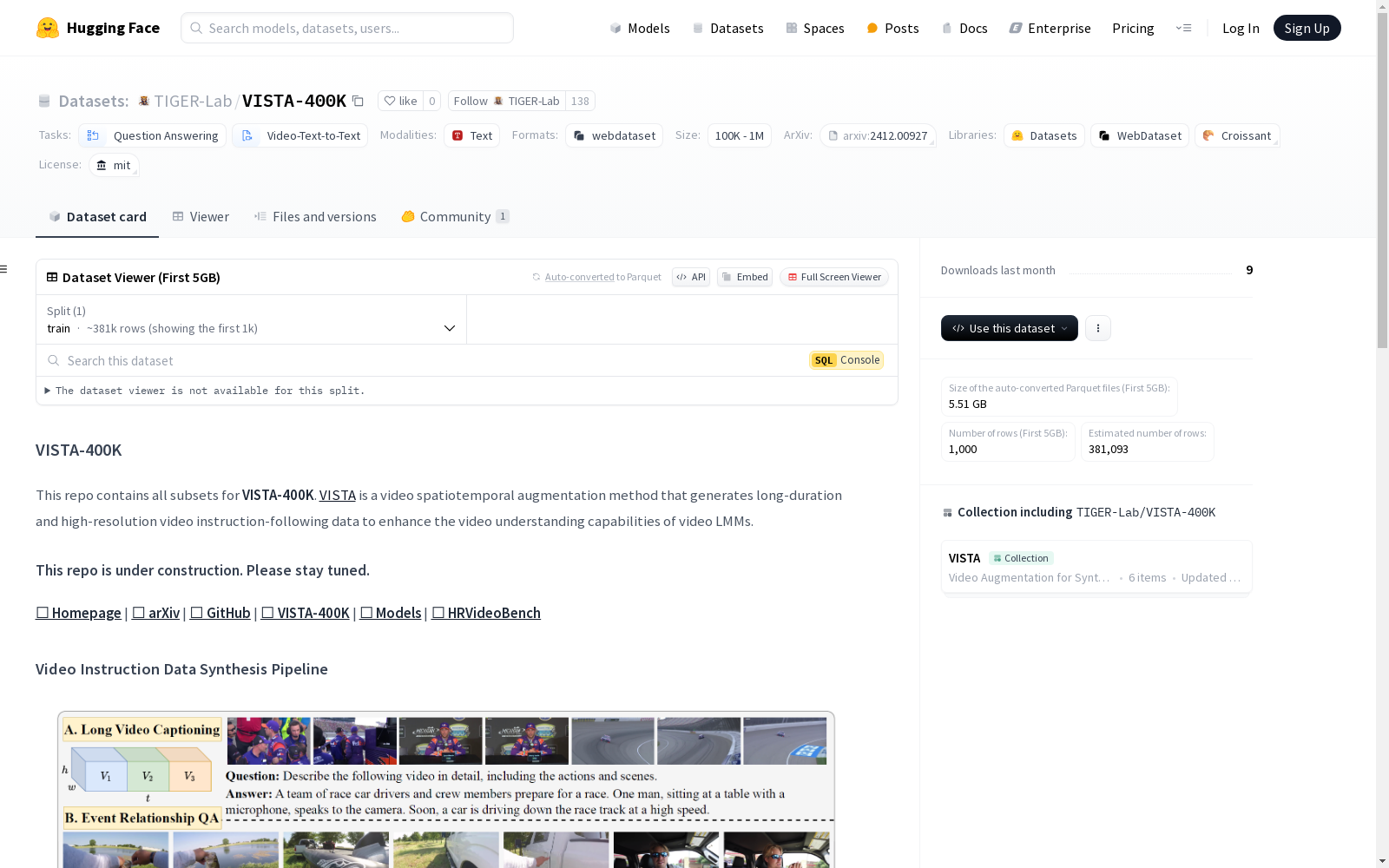Open the GitHub link

(x=220, y=613)
